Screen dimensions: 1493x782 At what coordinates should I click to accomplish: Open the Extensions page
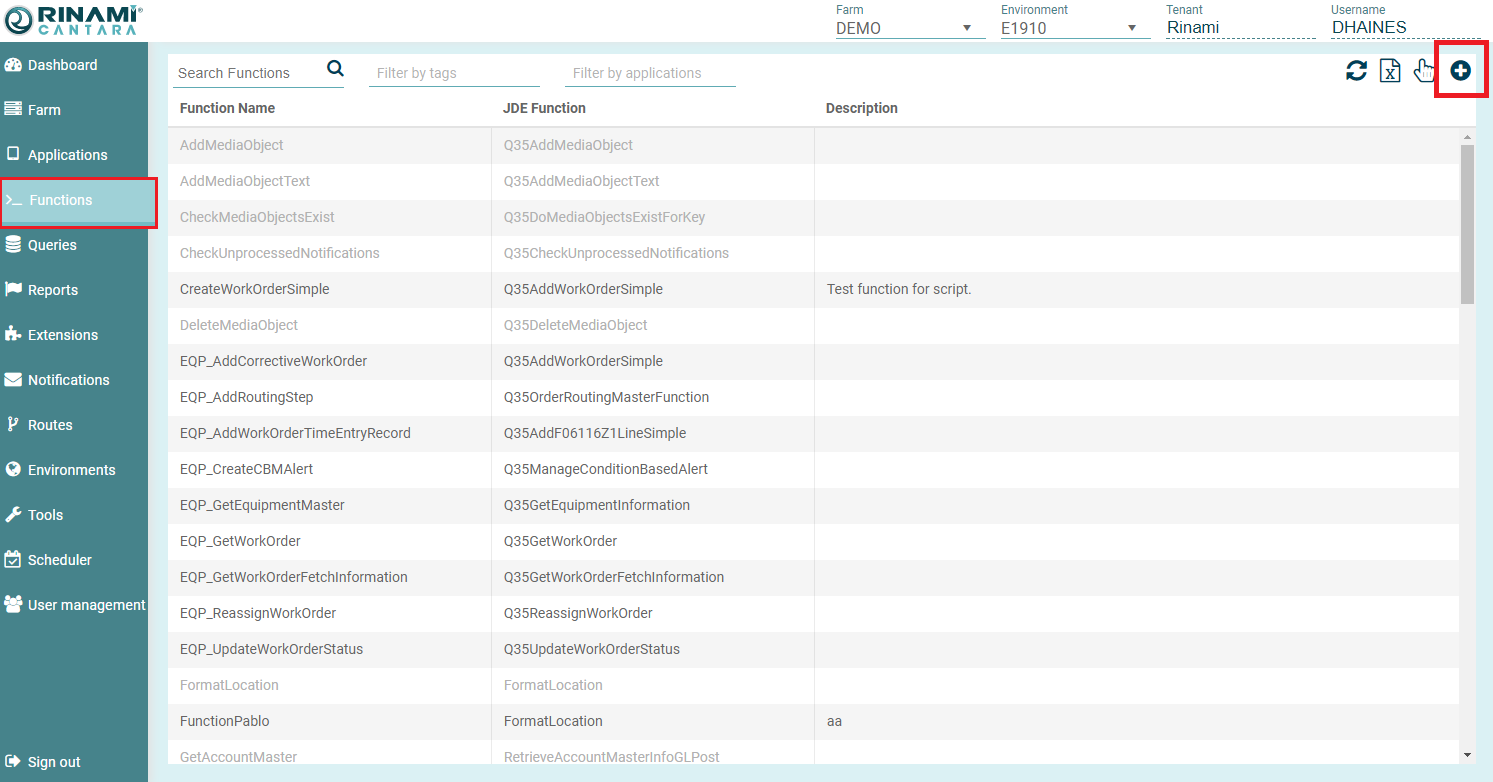point(62,335)
